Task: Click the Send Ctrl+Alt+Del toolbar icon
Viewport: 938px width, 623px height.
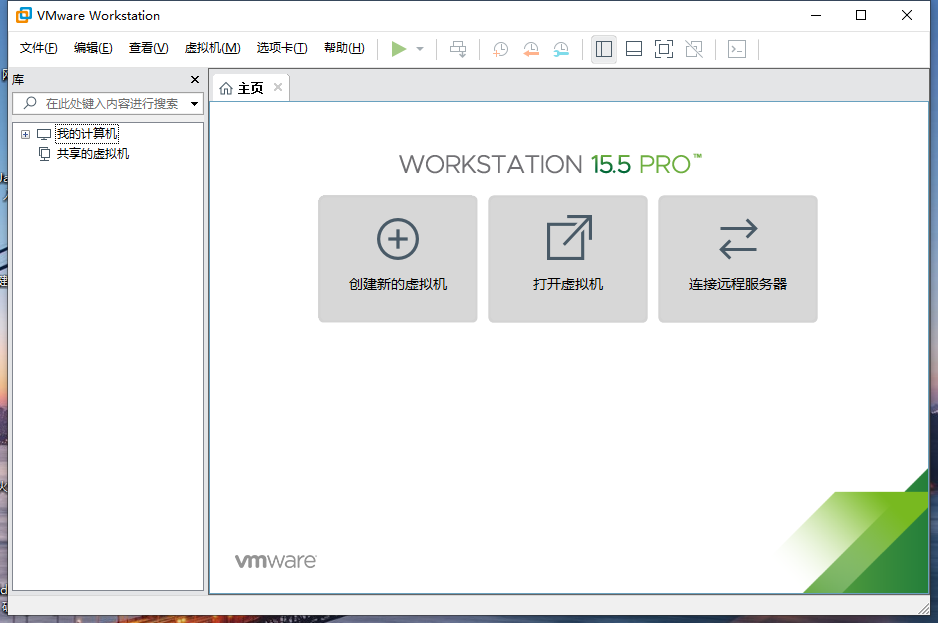Action: 458,49
